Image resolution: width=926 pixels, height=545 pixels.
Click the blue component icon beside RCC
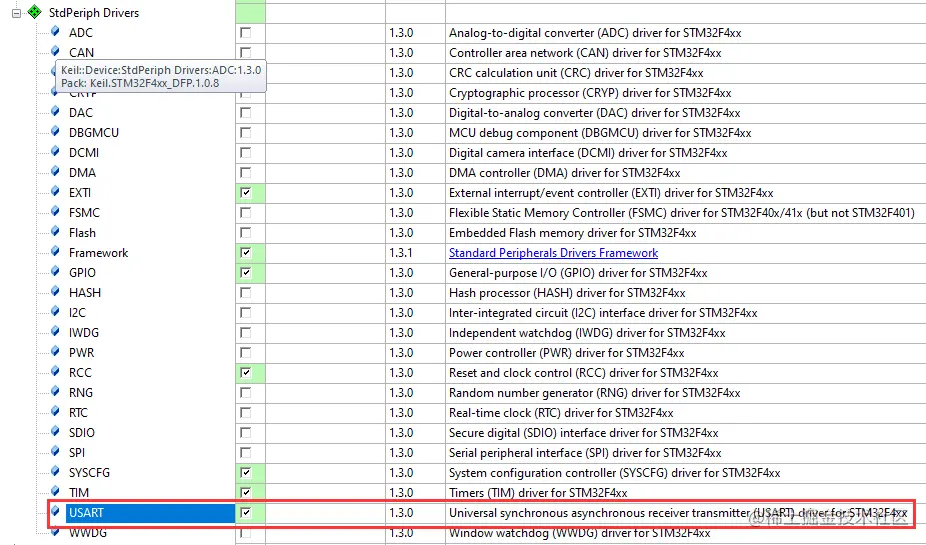click(56, 371)
